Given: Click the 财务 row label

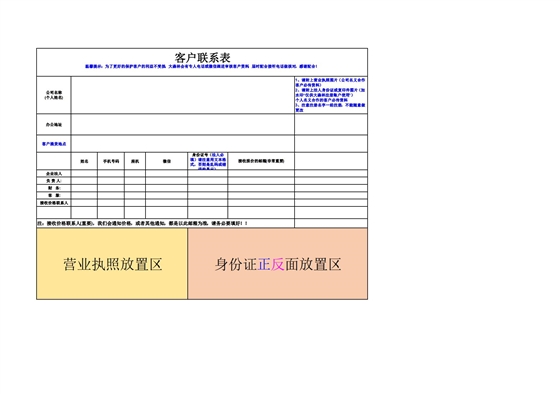Looking at the screenshot, I should pos(54,188).
